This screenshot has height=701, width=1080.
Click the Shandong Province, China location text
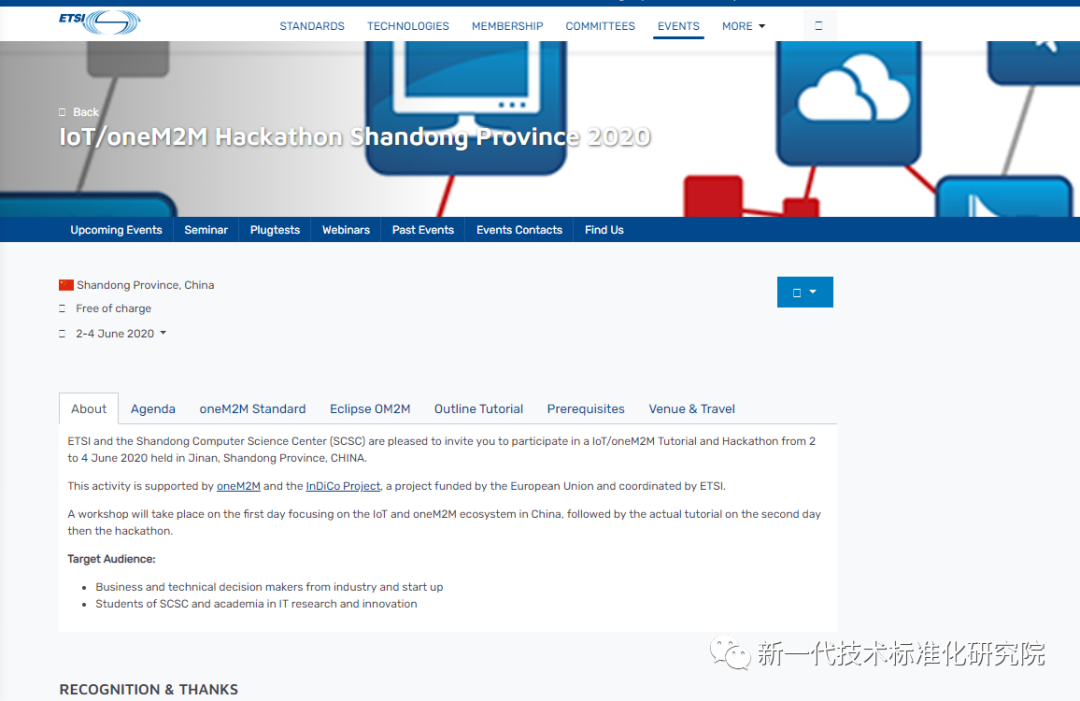[x=145, y=285]
